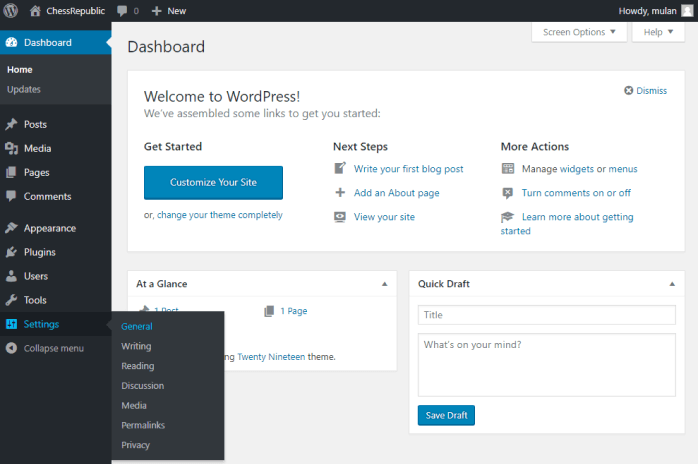
Task: Click the Plugins plug icon
Action: coord(11,252)
